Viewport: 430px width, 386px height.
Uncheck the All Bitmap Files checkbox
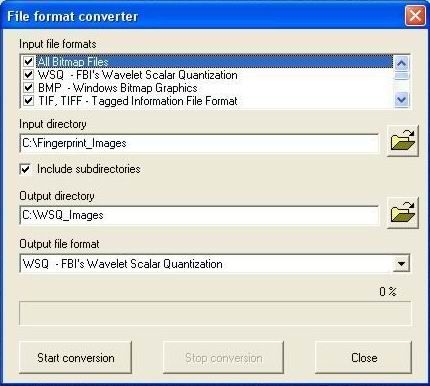28,61
